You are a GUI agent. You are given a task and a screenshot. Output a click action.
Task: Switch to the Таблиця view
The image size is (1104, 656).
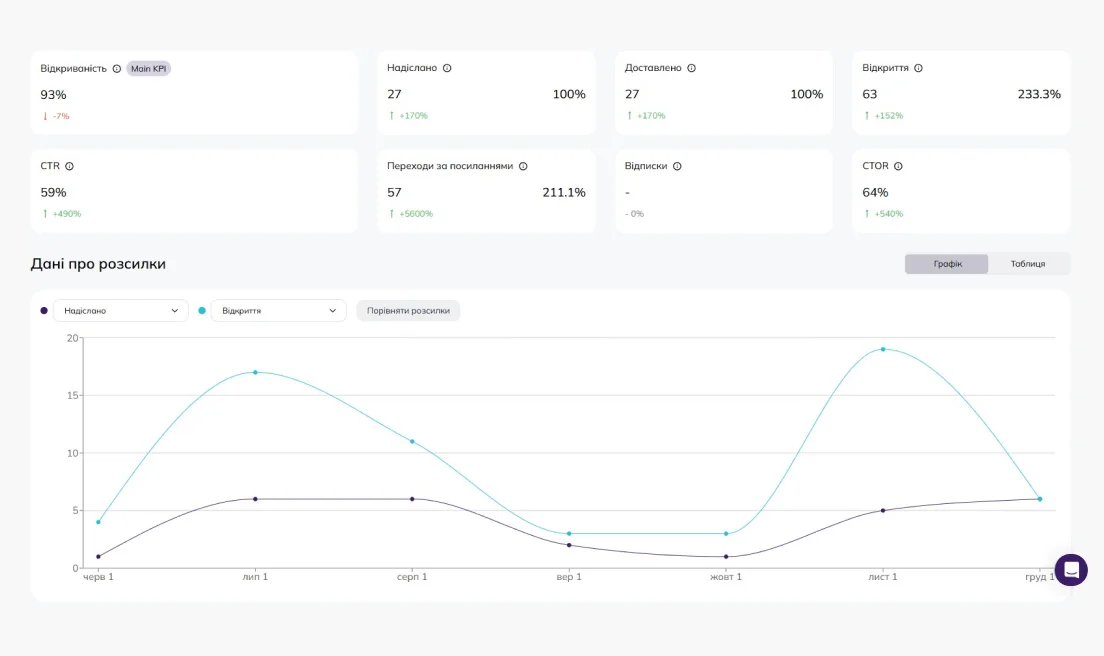coord(1028,264)
